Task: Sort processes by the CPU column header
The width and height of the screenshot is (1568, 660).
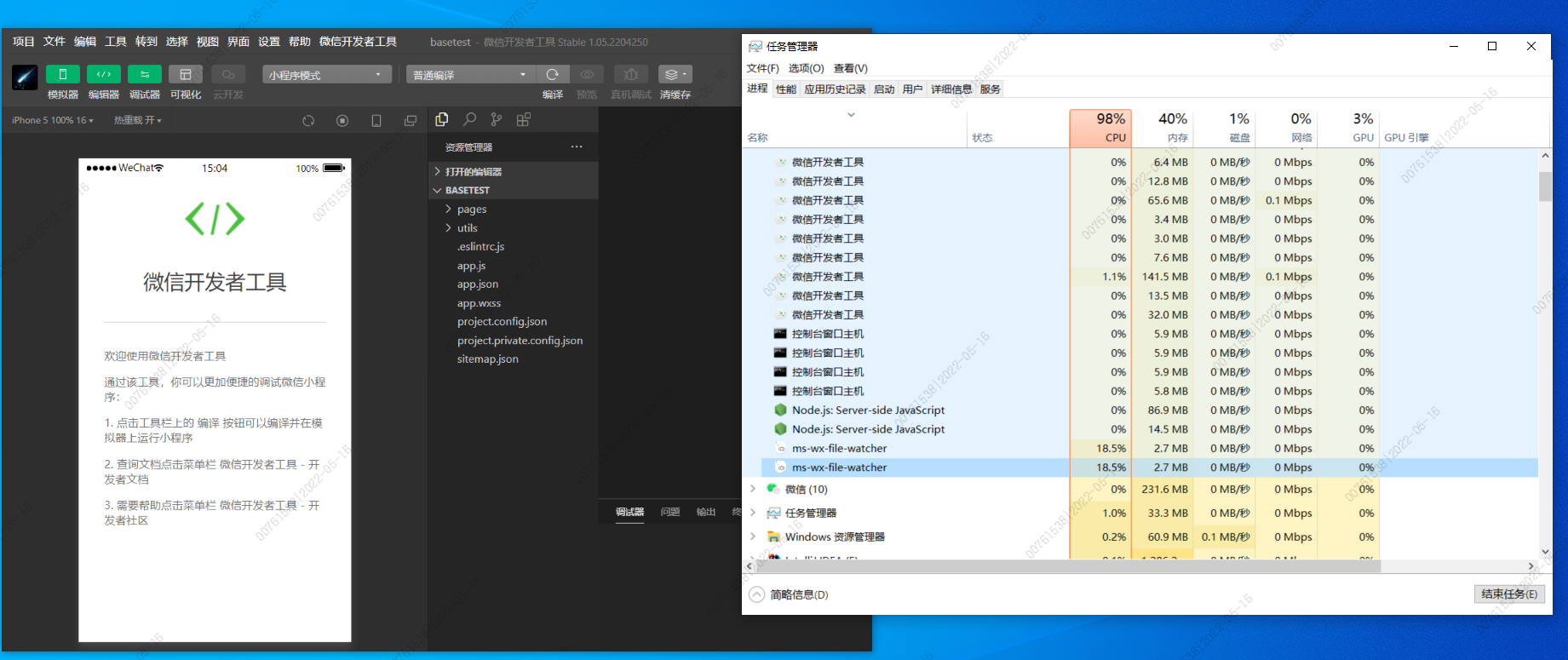Action: pos(1100,128)
